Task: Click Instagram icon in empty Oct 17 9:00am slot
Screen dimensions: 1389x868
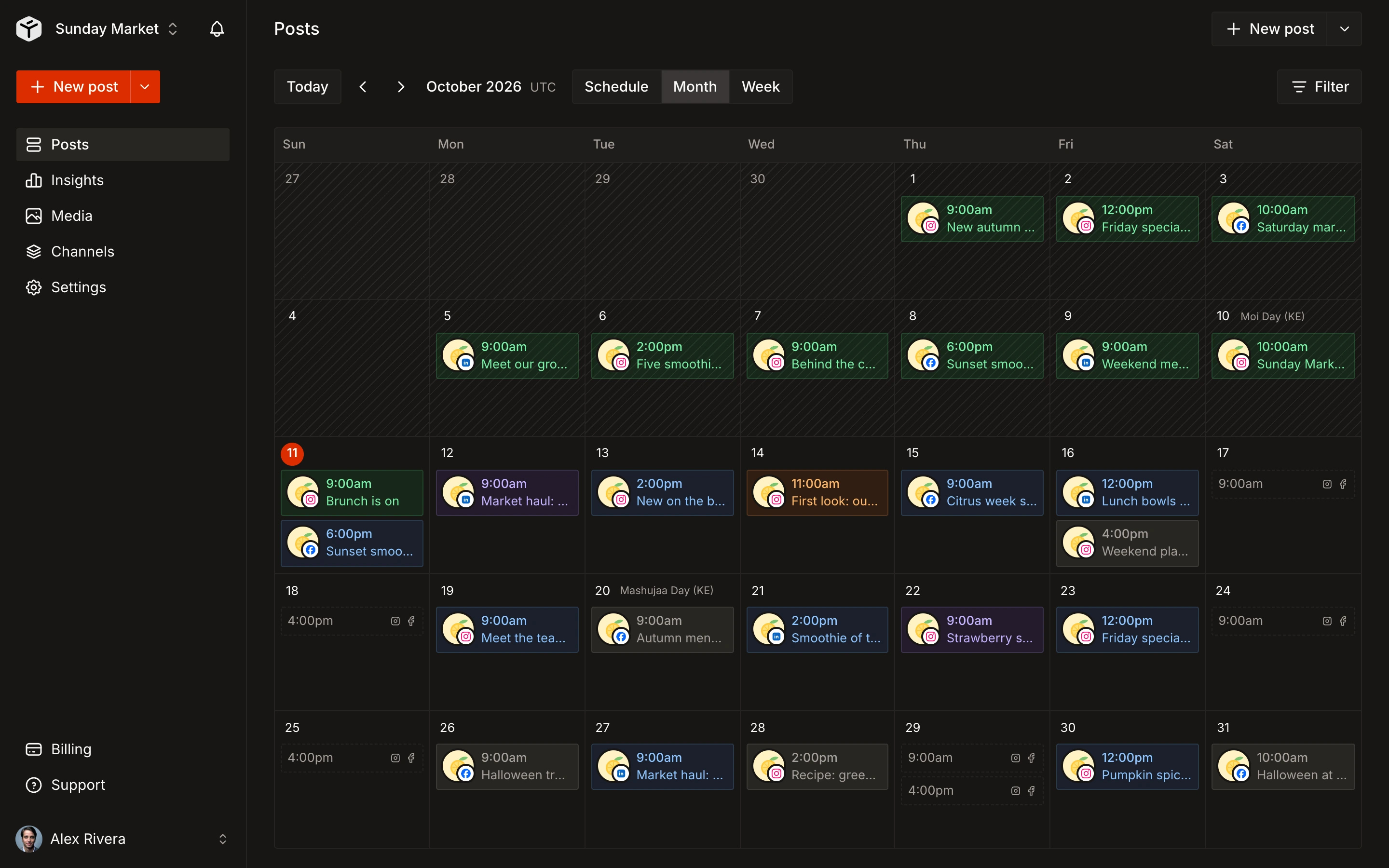Action: point(1327,485)
